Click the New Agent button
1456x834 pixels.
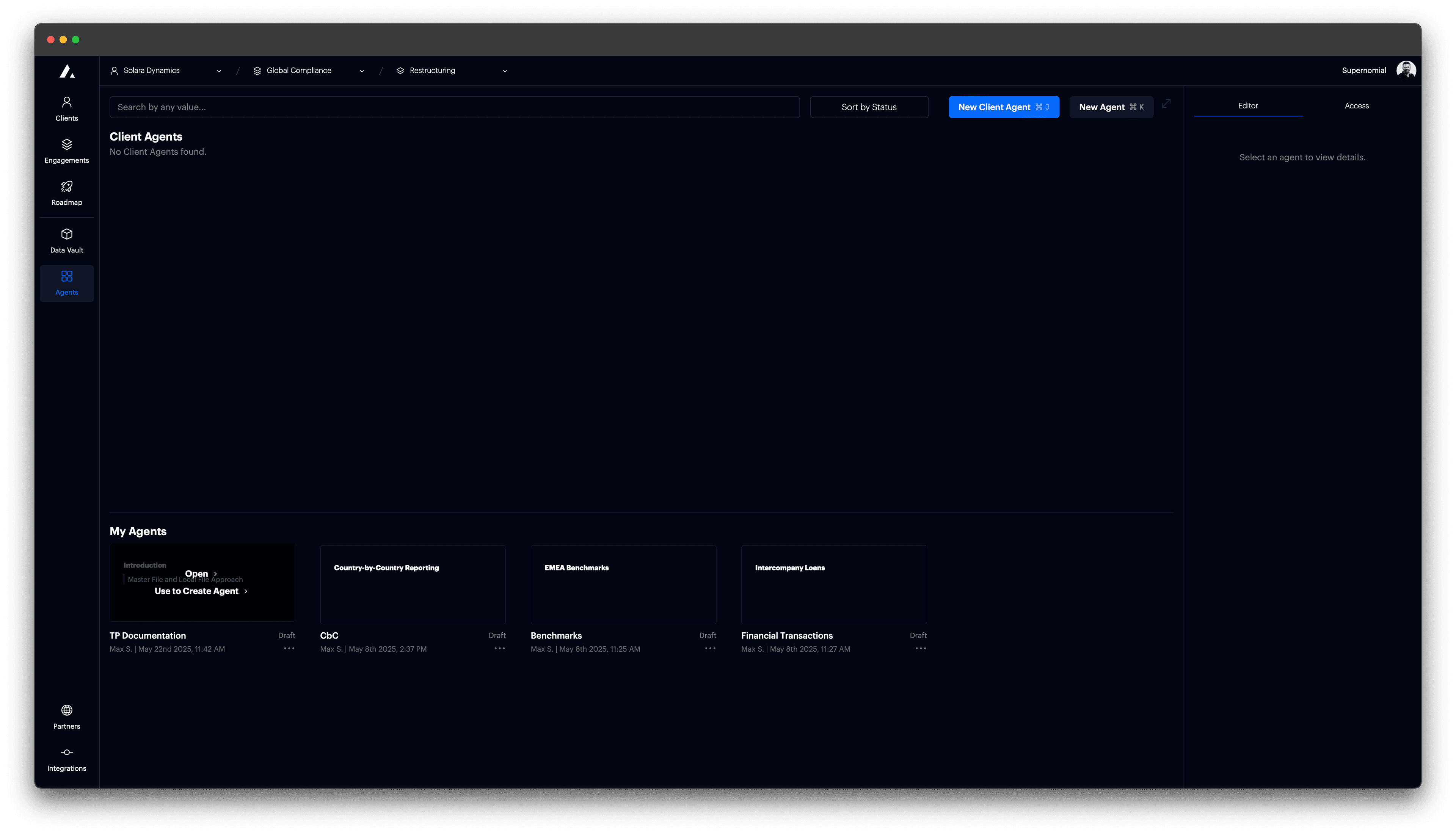tap(1111, 107)
